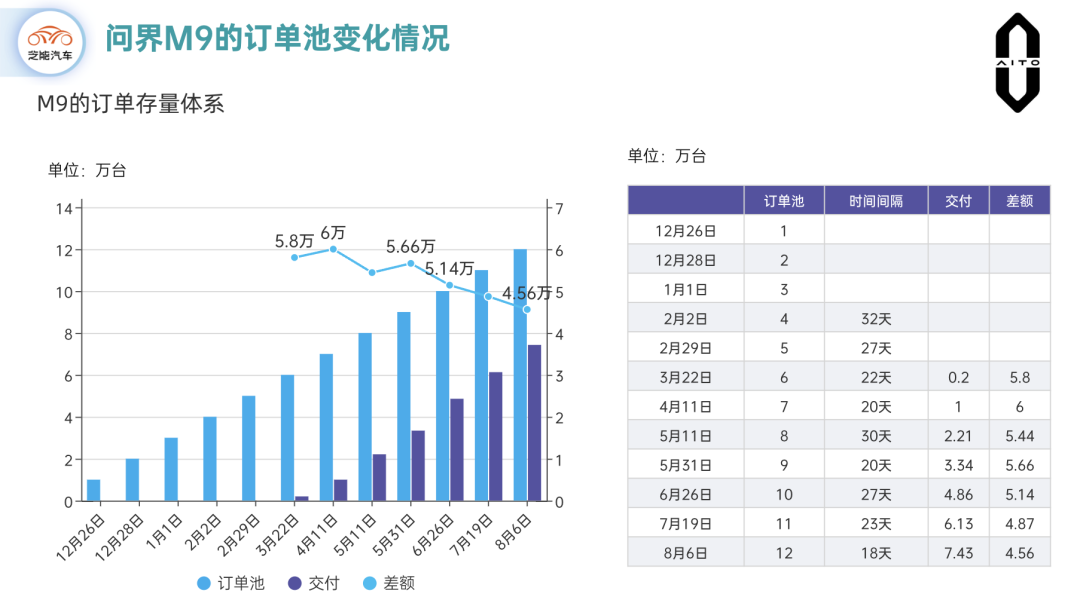Click the 6.13 delivery cell
Screen dimensions: 1080x606
coord(958,523)
